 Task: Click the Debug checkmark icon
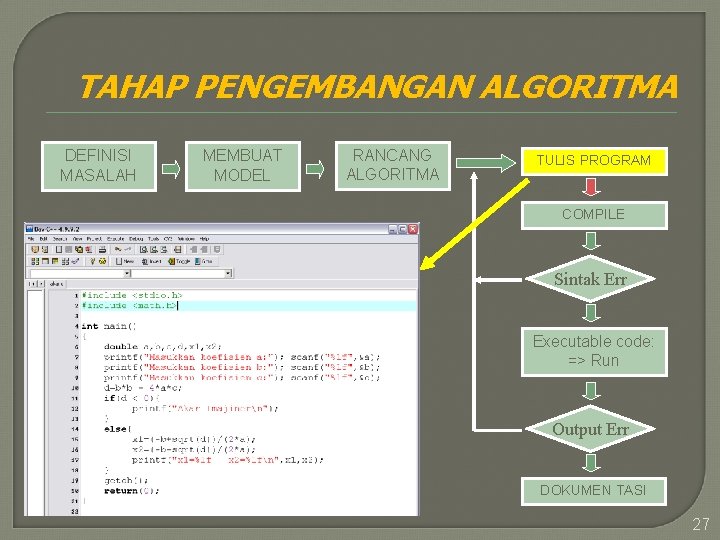click(75, 261)
